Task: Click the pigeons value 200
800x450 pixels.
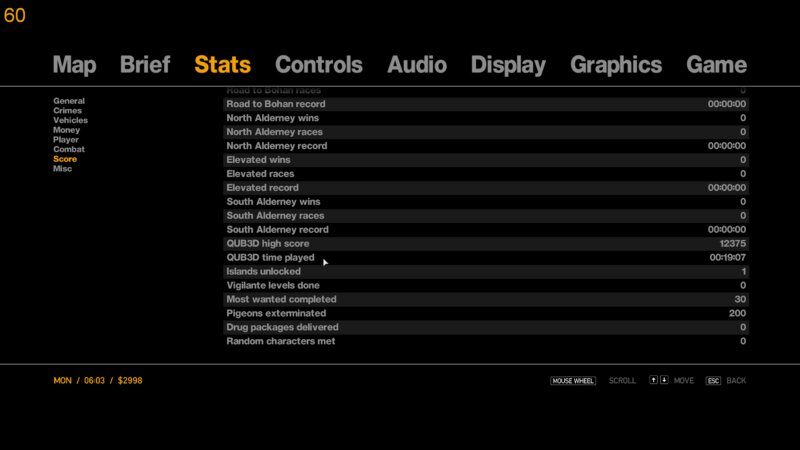Action: pyautogui.click(x=737, y=313)
